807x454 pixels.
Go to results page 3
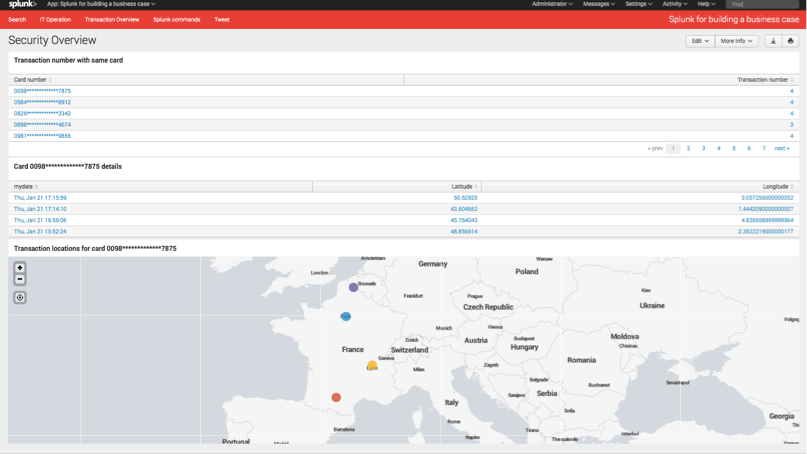pos(704,148)
